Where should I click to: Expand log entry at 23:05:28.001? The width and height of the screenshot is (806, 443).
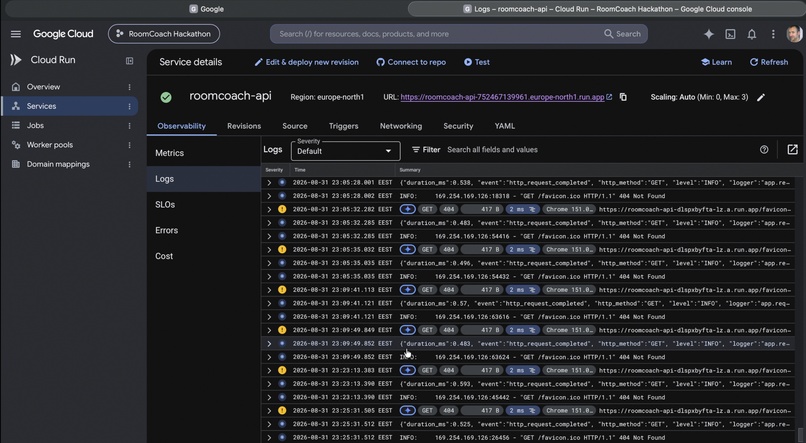pyautogui.click(x=269, y=182)
